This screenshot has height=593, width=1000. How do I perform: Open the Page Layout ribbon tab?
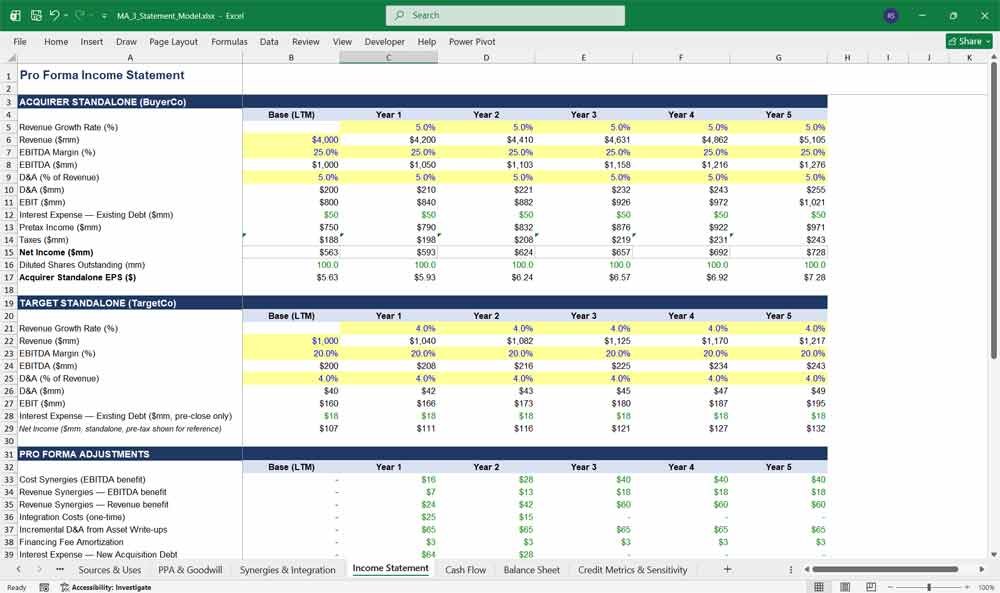[x=173, y=41]
